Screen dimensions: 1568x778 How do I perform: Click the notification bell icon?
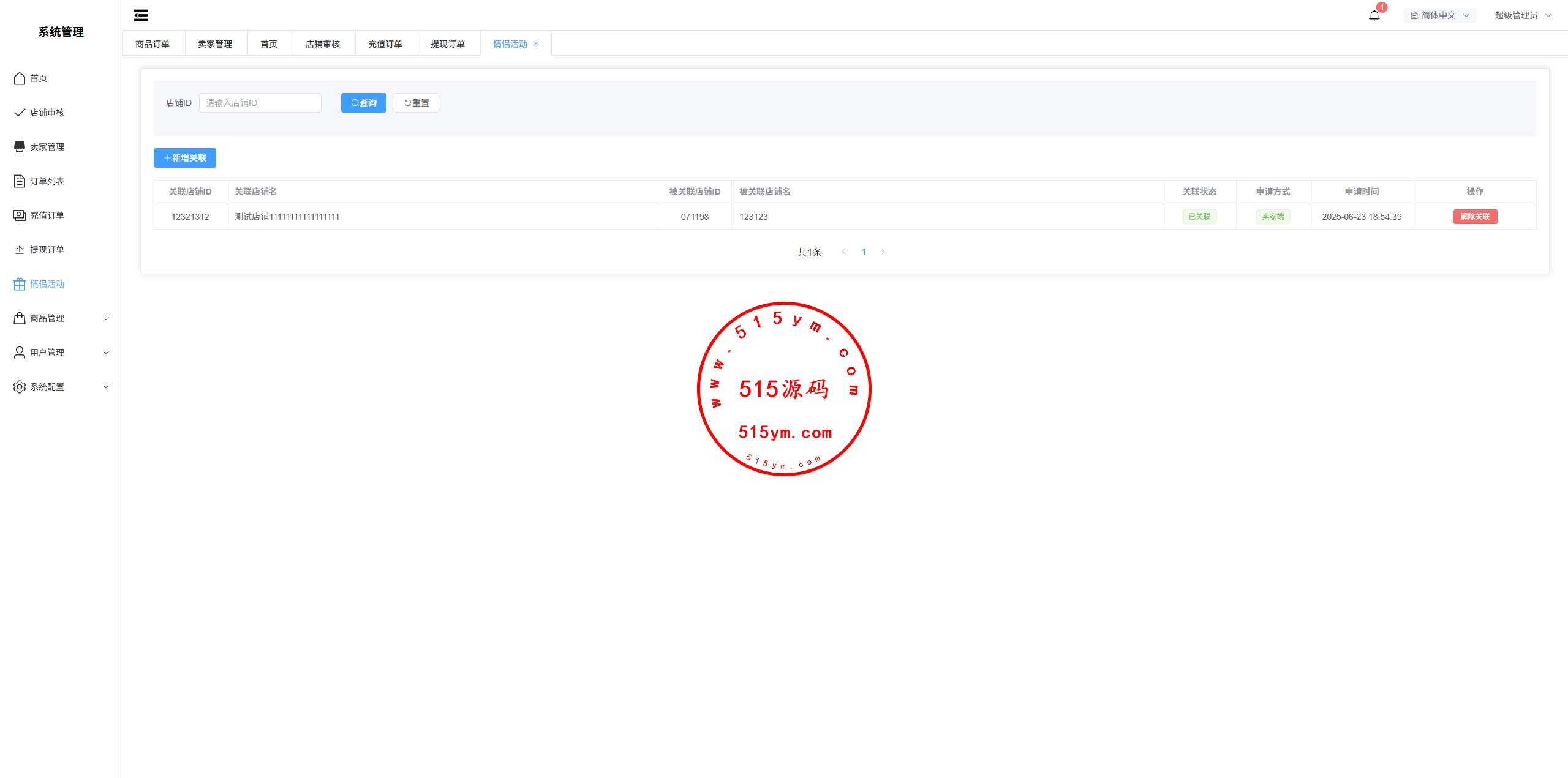coord(1374,15)
